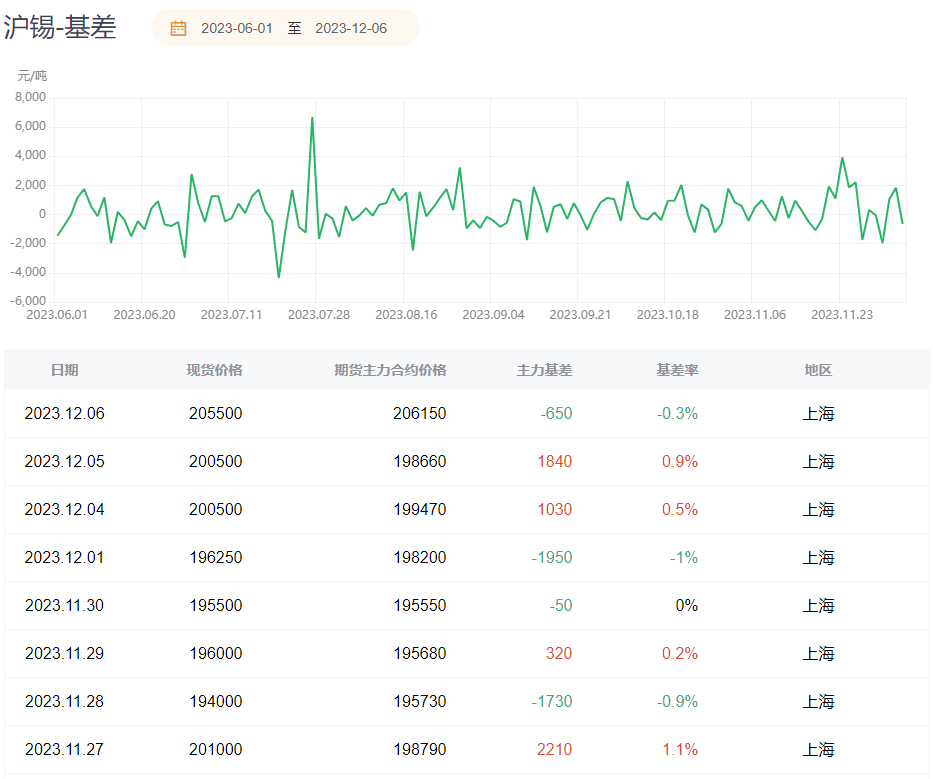
Task: Select the end date 2023-12-06 field
Action: point(351,28)
